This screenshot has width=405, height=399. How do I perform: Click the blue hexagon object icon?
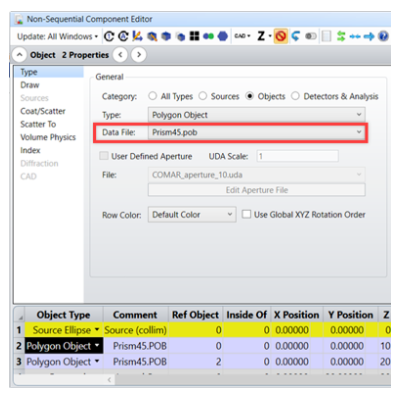(223, 36)
